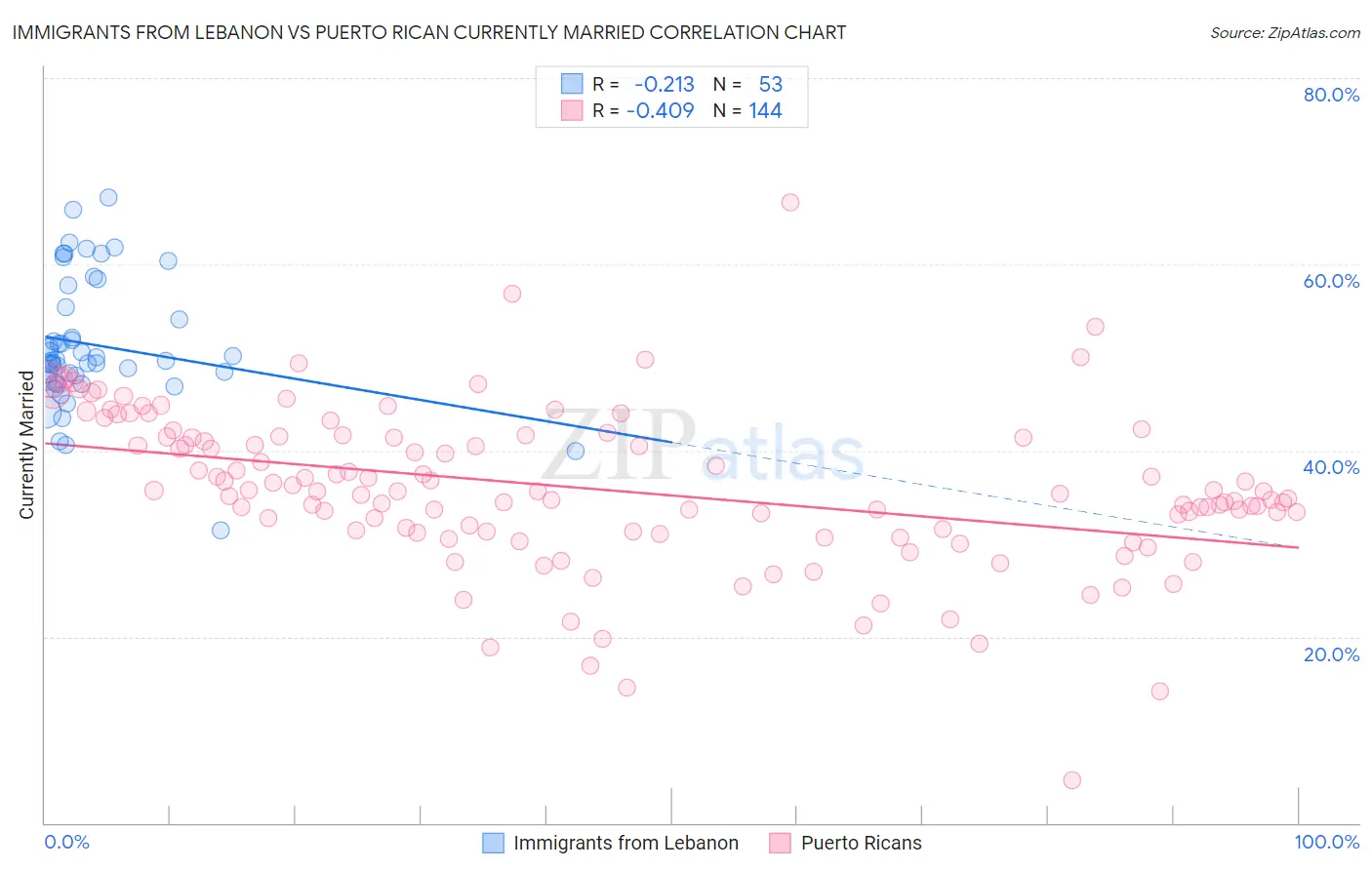Click the Source: ZipAtlas.com attribution text
The width and height of the screenshot is (1372, 870).
(x=1285, y=32)
